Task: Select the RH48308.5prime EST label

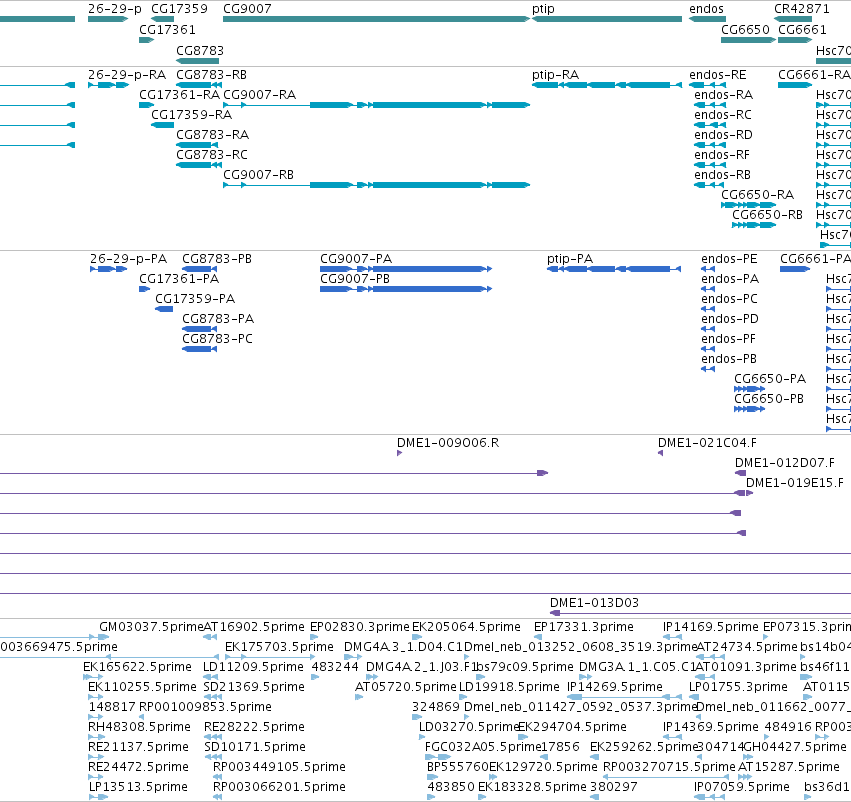Action: (139, 727)
